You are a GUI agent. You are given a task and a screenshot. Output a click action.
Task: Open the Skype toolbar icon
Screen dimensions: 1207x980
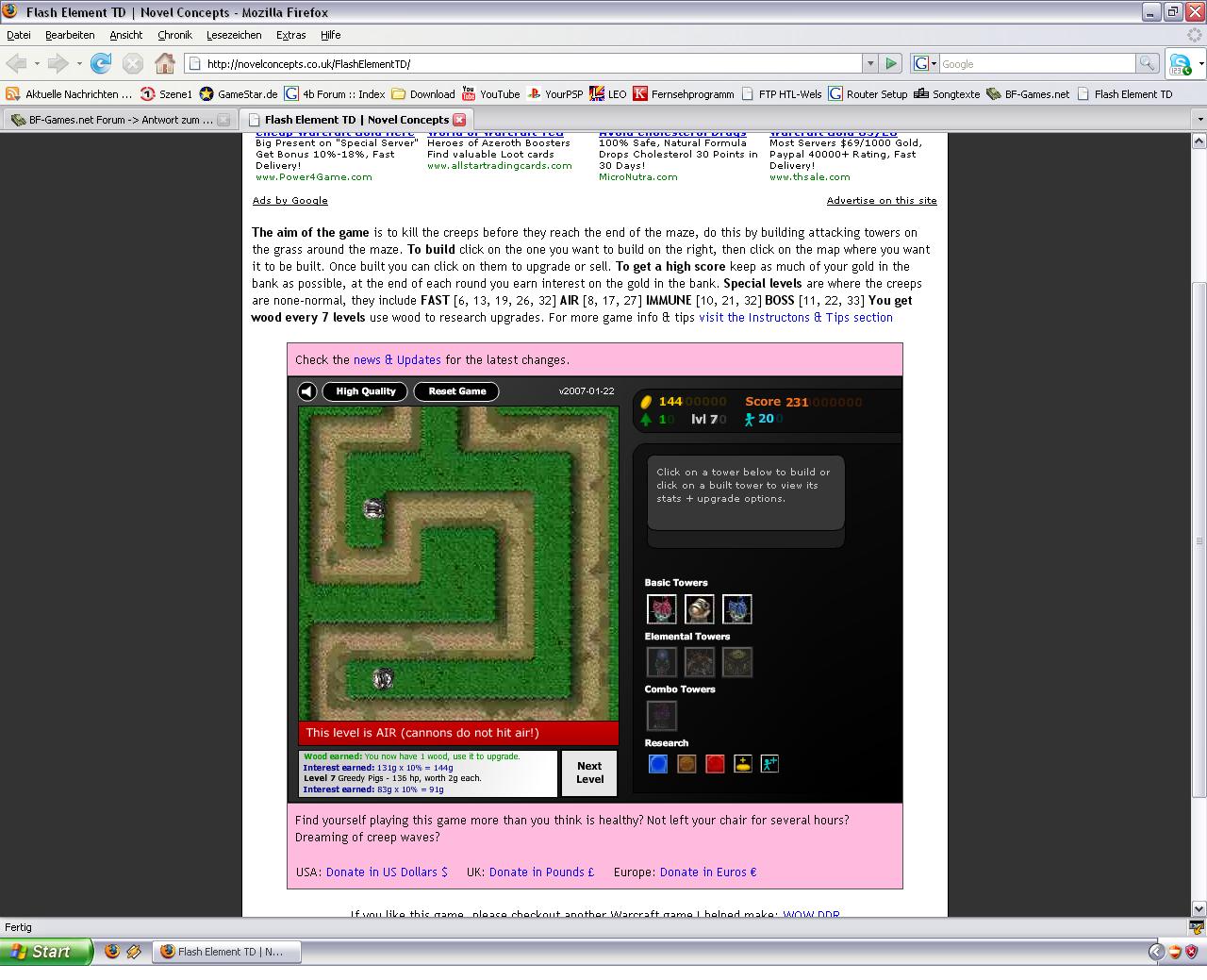click(1180, 64)
